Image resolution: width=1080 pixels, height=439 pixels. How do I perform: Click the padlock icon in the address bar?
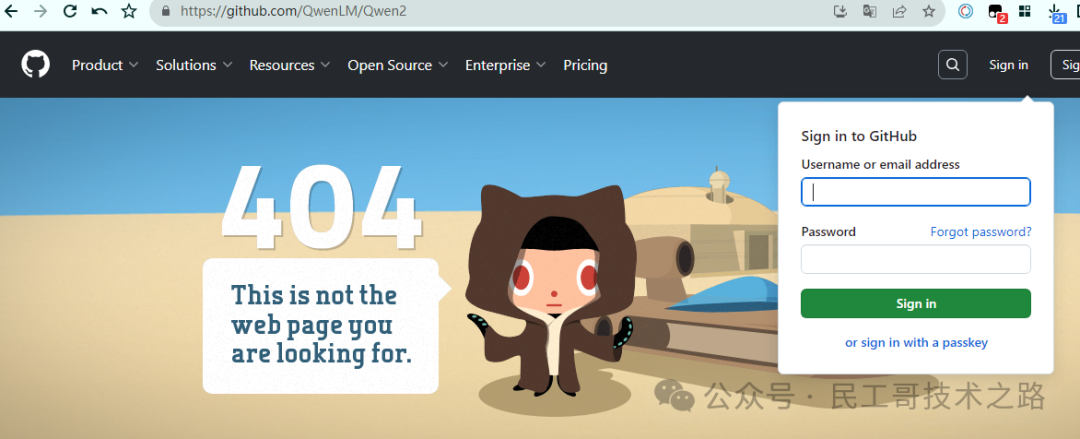tap(165, 11)
